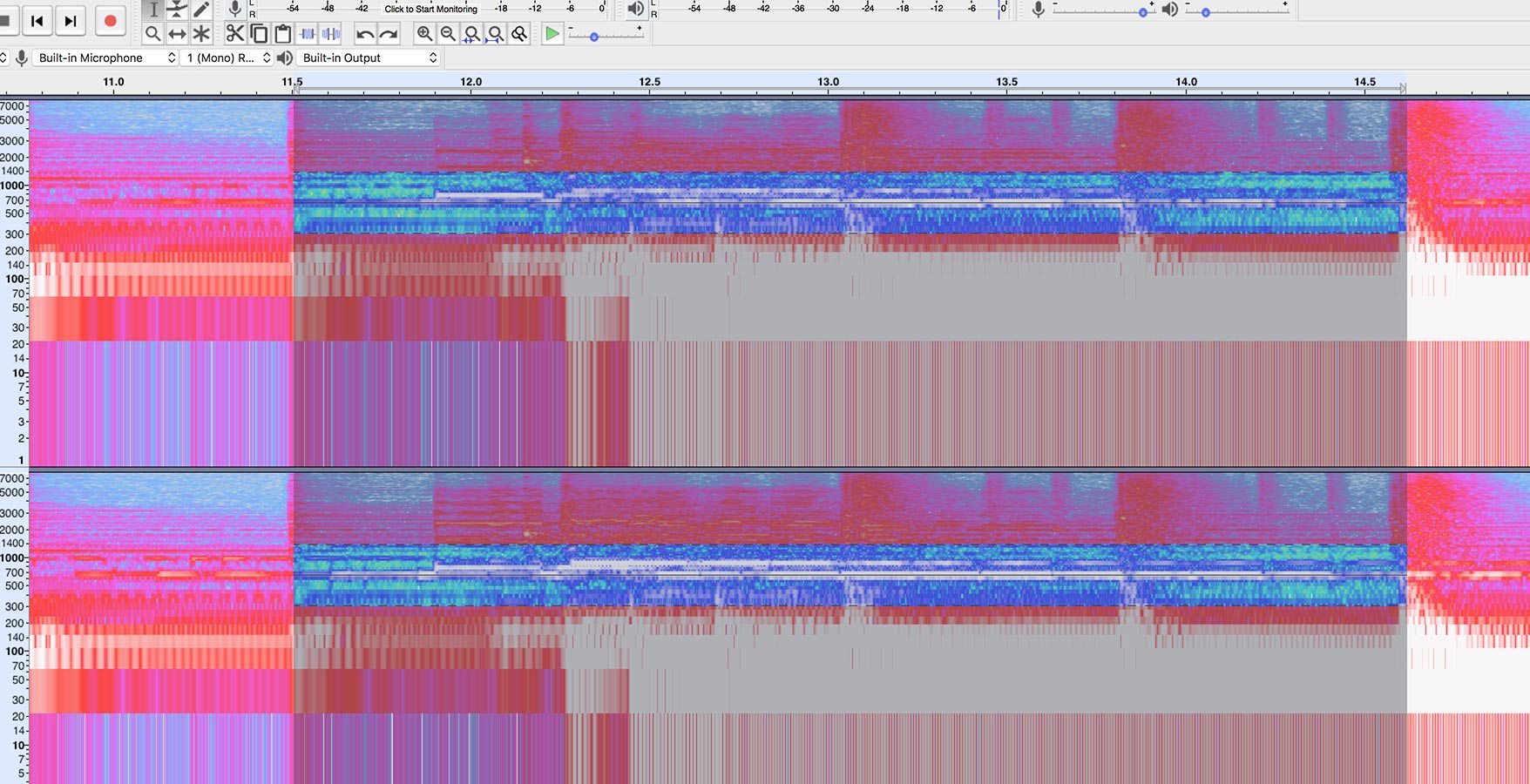Image resolution: width=1530 pixels, height=784 pixels.
Task: Cut selection with the scissors icon
Action: [235, 34]
